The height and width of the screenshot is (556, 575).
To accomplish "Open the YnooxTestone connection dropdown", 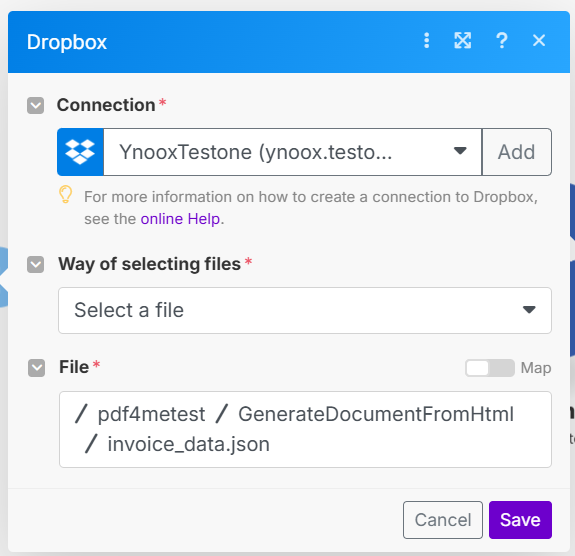I will tap(292, 152).
